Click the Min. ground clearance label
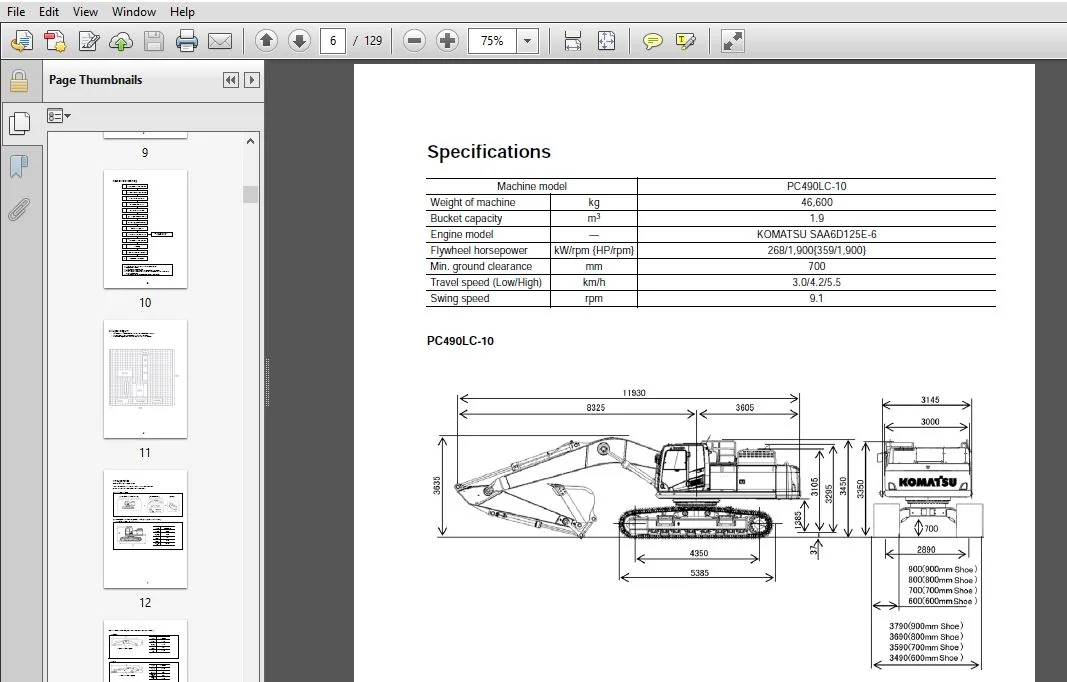1067x682 pixels. click(480, 266)
